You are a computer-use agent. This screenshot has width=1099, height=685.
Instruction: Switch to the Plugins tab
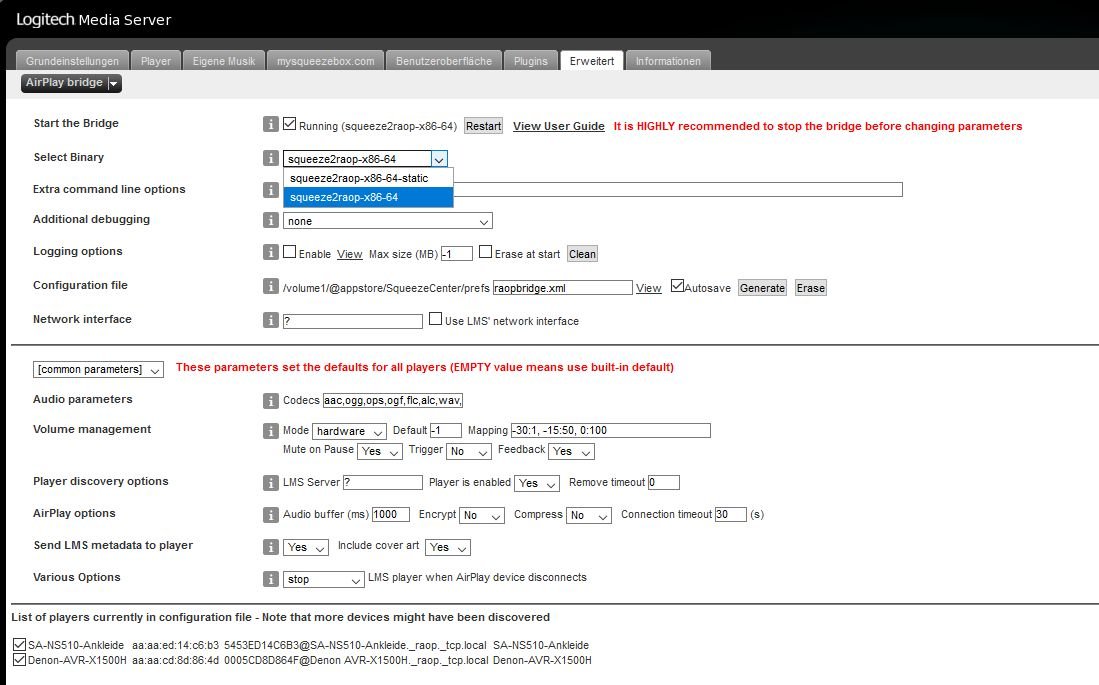click(x=530, y=61)
